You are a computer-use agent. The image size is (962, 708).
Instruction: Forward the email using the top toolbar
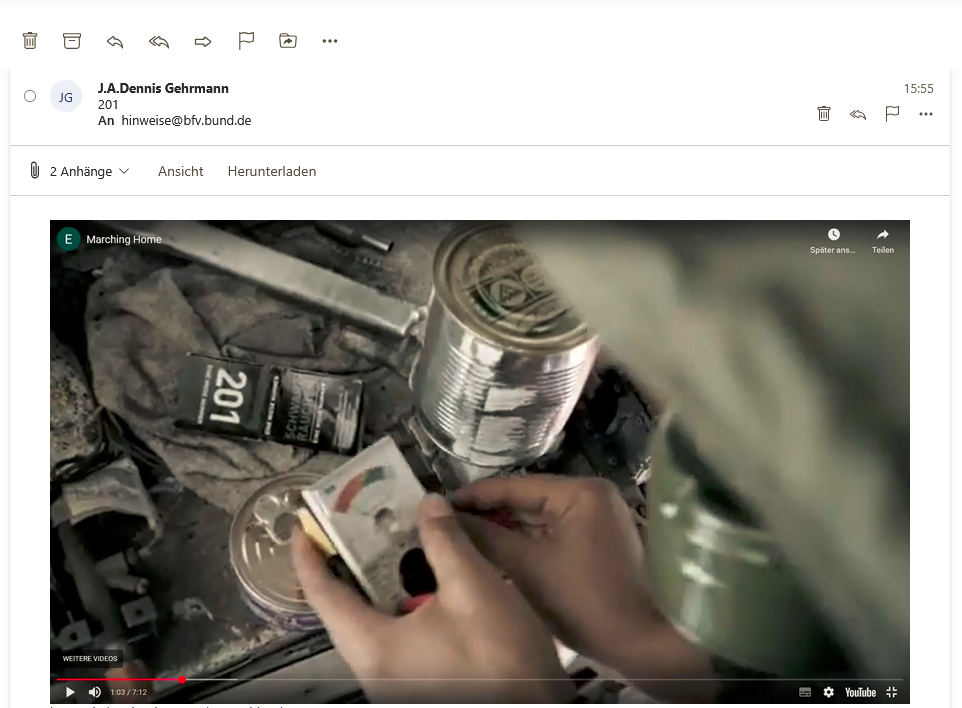click(x=203, y=41)
